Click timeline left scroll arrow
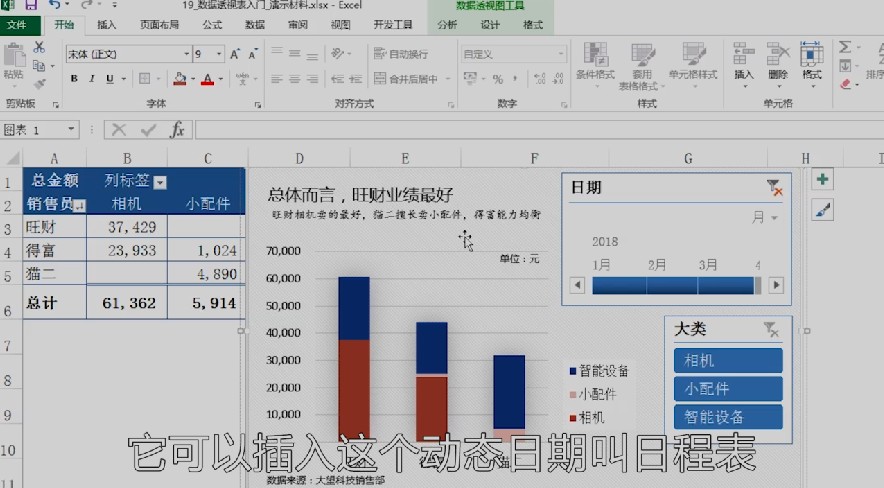 577,285
